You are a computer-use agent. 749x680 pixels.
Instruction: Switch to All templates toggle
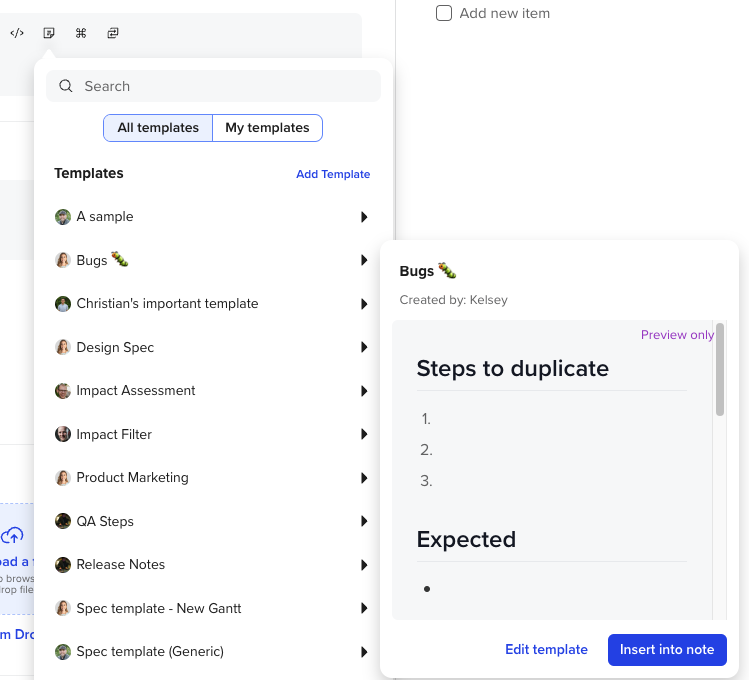[158, 128]
